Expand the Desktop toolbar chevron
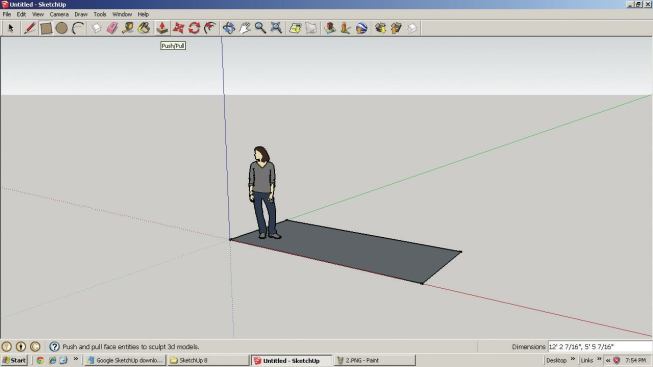The height and width of the screenshot is (367, 653). pyautogui.click(x=573, y=359)
